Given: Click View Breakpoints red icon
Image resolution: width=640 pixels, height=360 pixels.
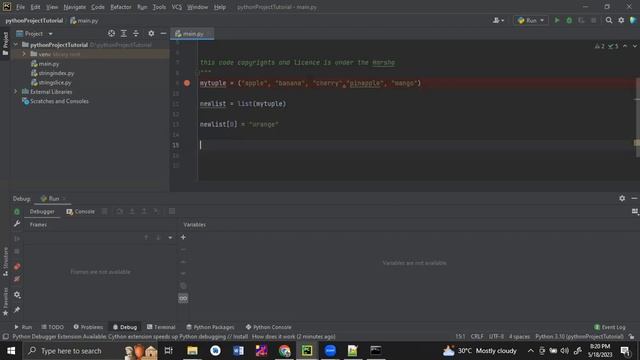Looking at the screenshot, I should coord(17,267).
